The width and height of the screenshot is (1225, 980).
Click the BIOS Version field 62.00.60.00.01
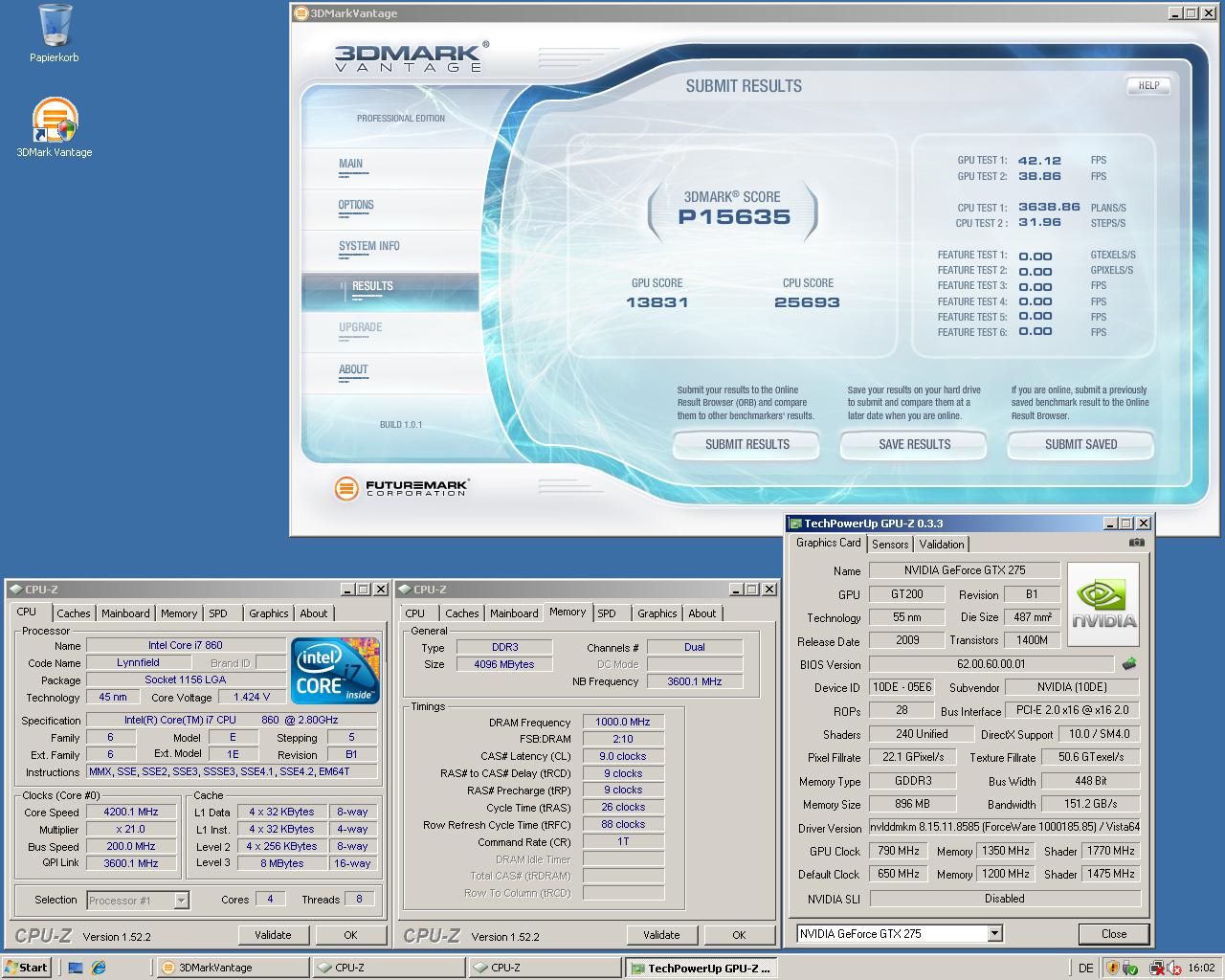pos(991,664)
